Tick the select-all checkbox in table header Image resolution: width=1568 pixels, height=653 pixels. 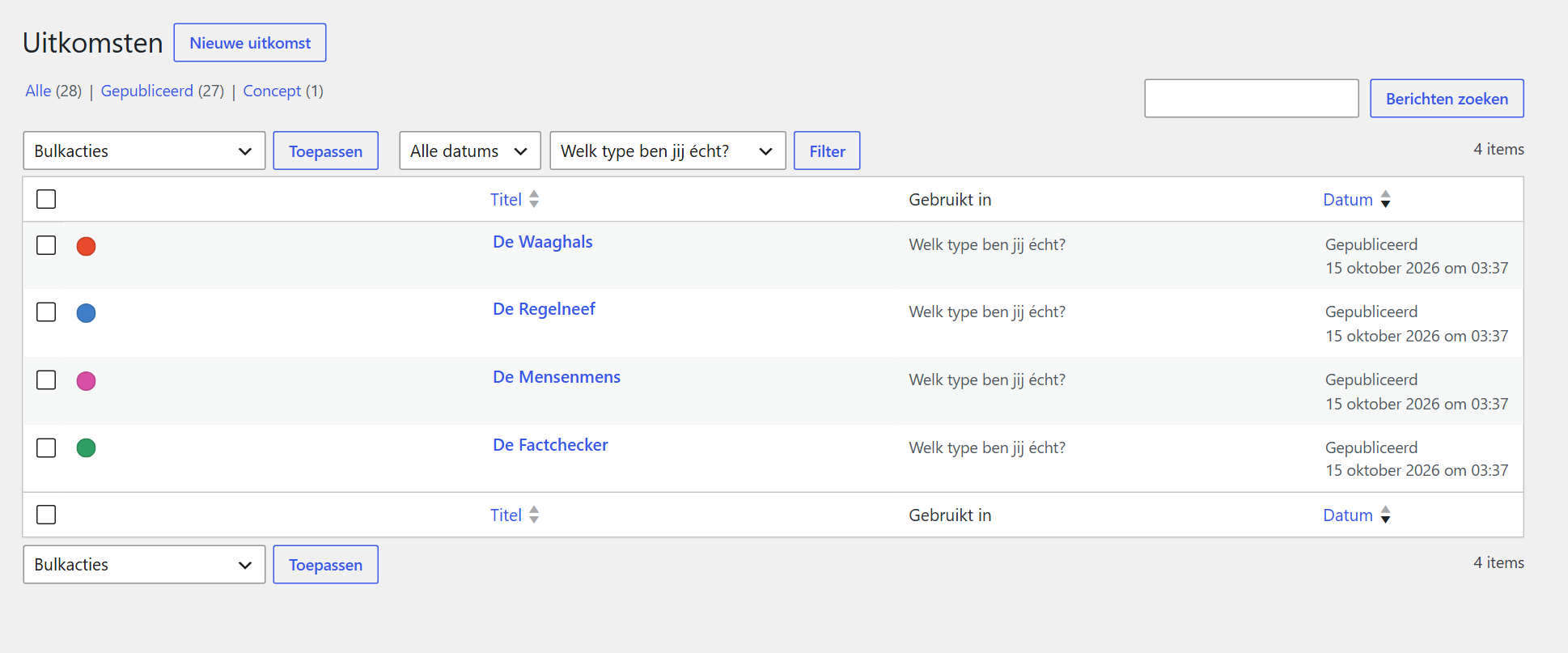click(46, 199)
